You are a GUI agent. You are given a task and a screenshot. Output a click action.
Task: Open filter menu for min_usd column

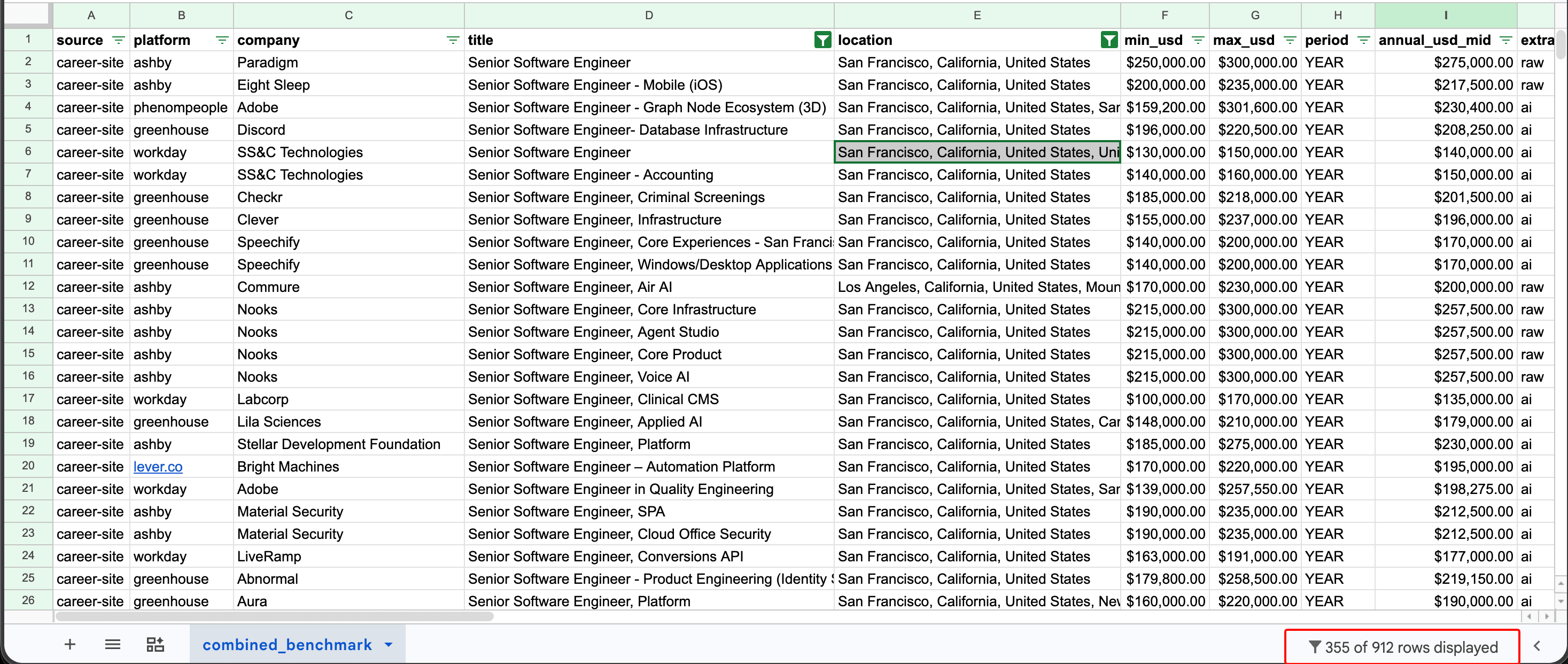click(1198, 40)
